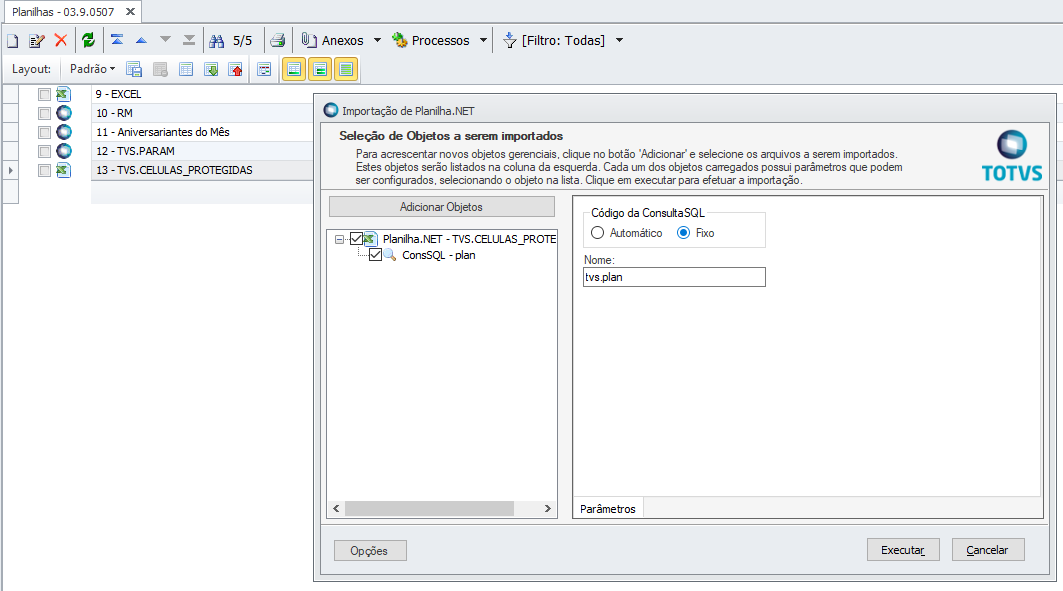Collapse the Planilha.NET tree node
The image size is (1063, 591).
pos(339,239)
